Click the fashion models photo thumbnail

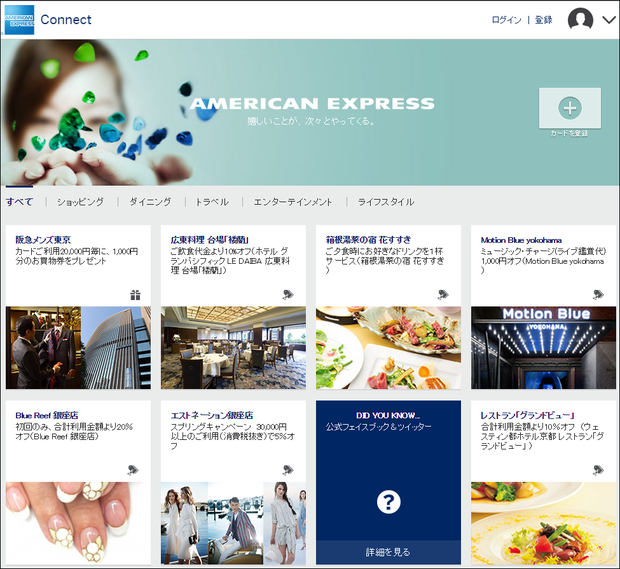pyautogui.click(x=233, y=523)
